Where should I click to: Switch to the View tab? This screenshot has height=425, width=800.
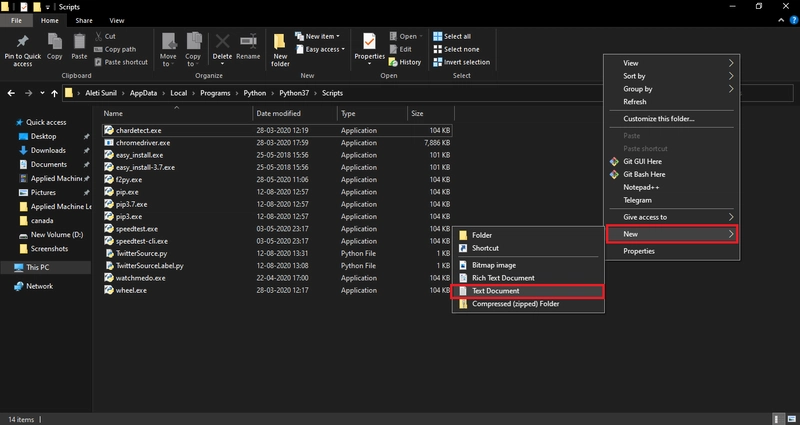tap(117, 20)
